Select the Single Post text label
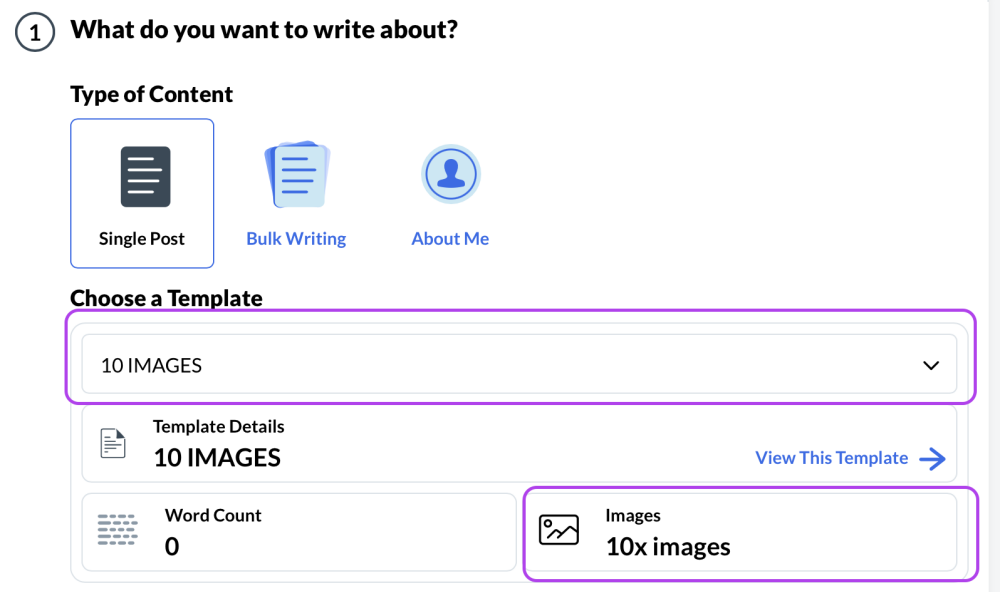Viewport: 1000px width, 592px height. [142, 239]
